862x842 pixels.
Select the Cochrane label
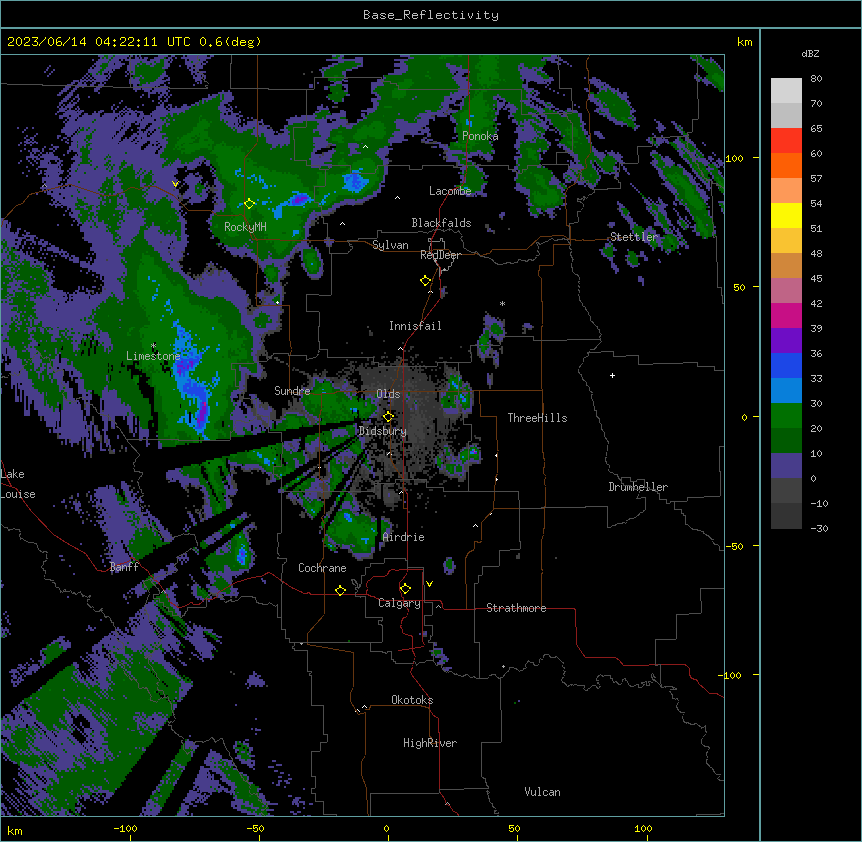(322, 568)
